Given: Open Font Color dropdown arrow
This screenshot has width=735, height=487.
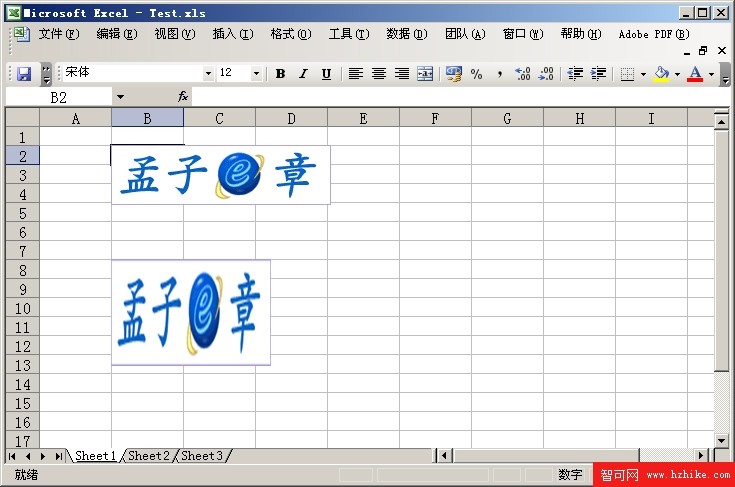Looking at the screenshot, I should (711, 74).
